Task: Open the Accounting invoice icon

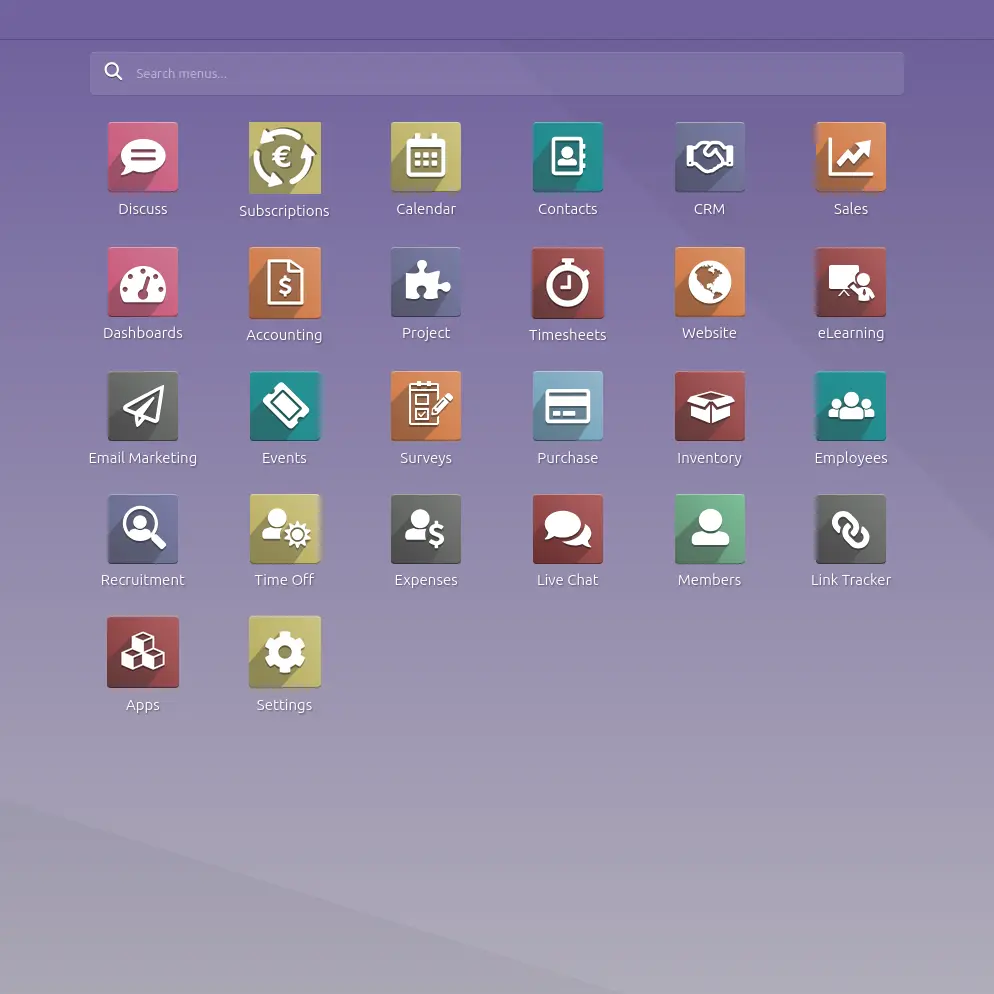Action: point(285,283)
